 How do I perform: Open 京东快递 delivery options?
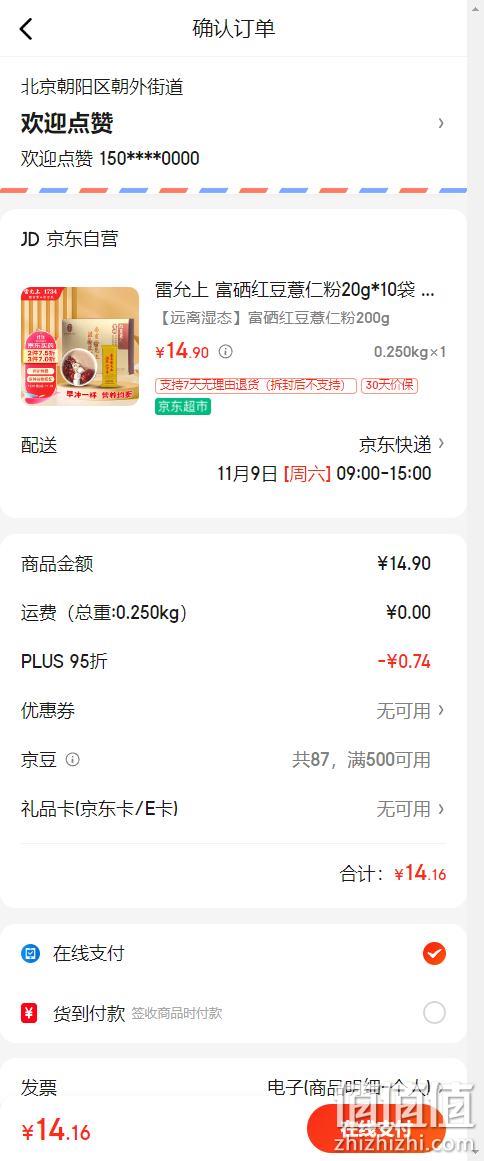(402, 444)
